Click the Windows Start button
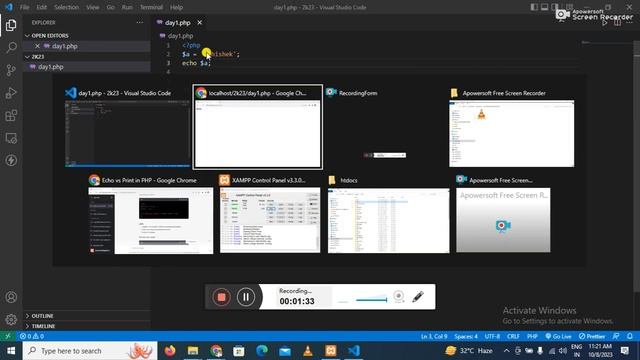This screenshot has height=360, width=640. (11, 351)
